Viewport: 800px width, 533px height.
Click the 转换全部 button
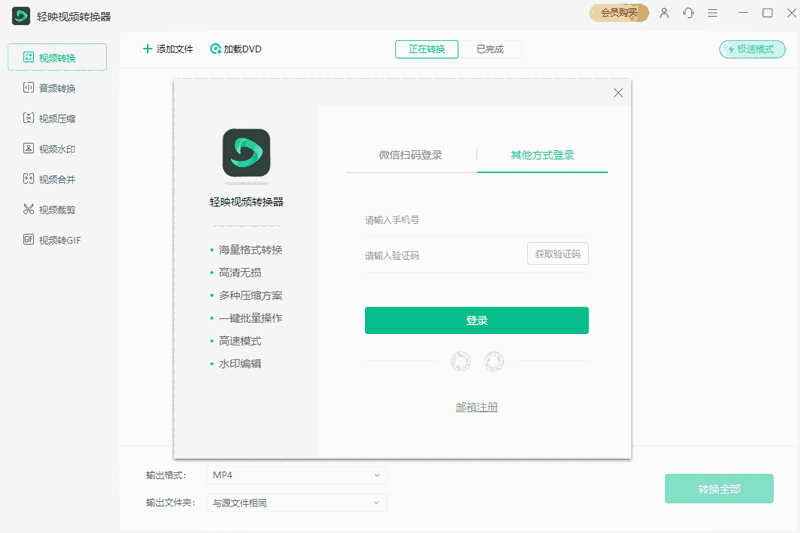tap(719, 489)
